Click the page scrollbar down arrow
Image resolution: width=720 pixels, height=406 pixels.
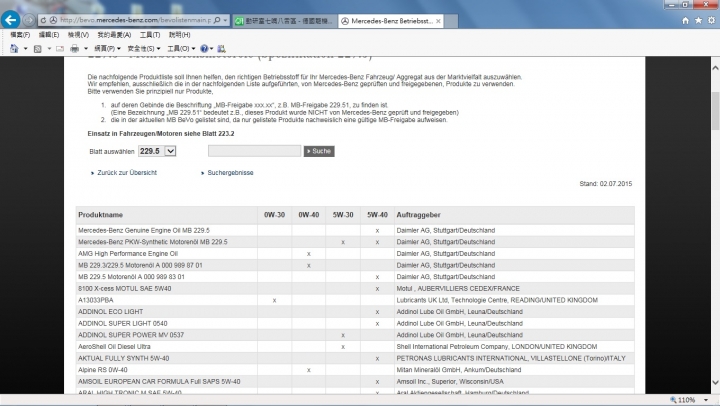pos(715,382)
